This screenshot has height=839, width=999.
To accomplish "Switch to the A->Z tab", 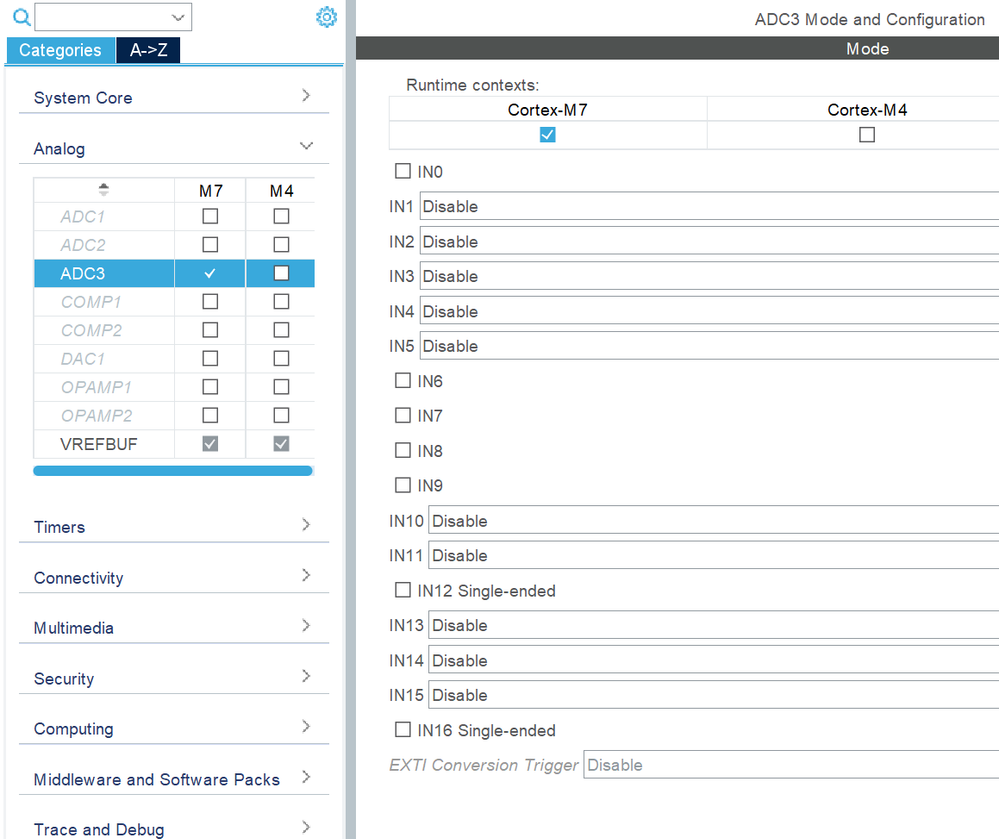I will pyautogui.click(x=148, y=50).
